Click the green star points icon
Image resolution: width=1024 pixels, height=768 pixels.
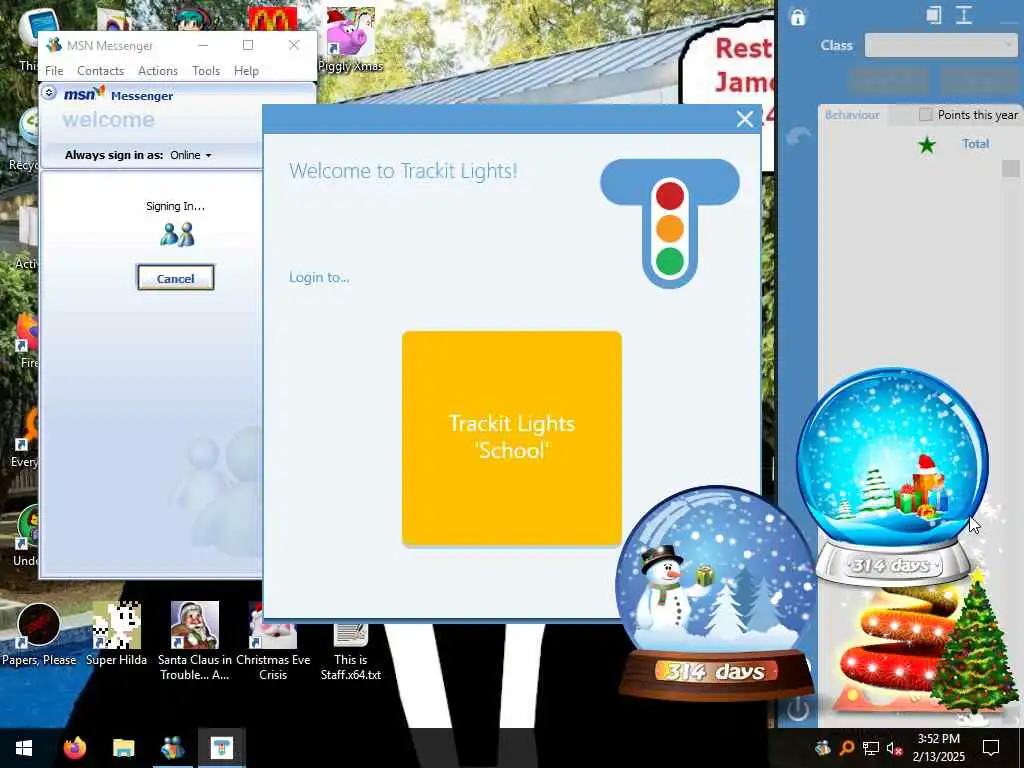(x=927, y=144)
